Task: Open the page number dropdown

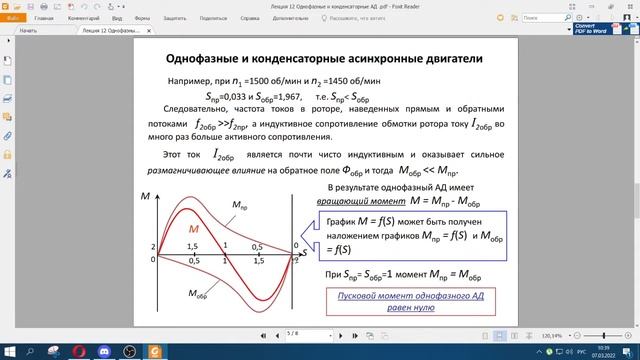Action: tap(330, 336)
